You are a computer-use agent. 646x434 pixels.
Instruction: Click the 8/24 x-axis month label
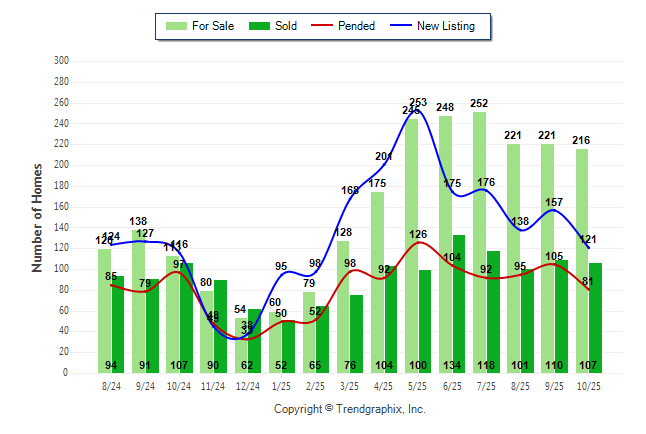[111, 385]
